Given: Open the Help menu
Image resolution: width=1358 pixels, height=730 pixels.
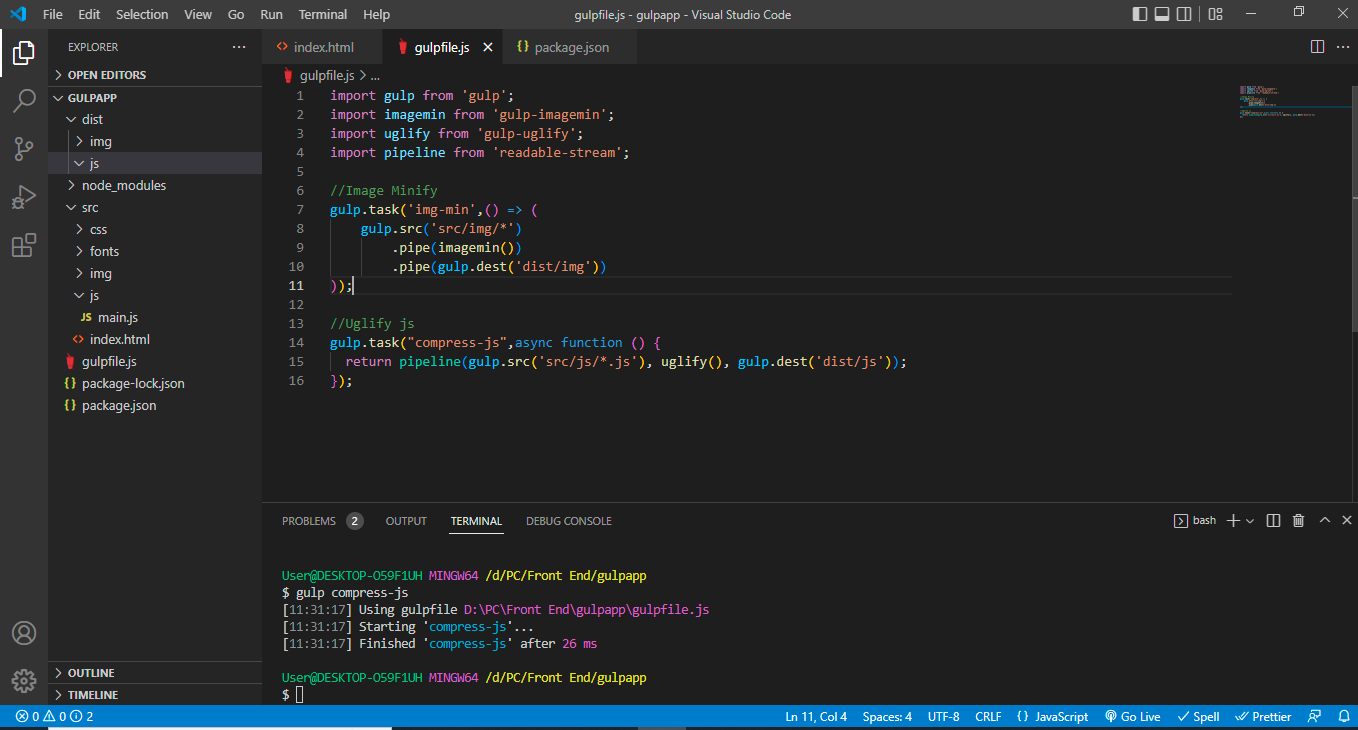Looking at the screenshot, I should [377, 14].
